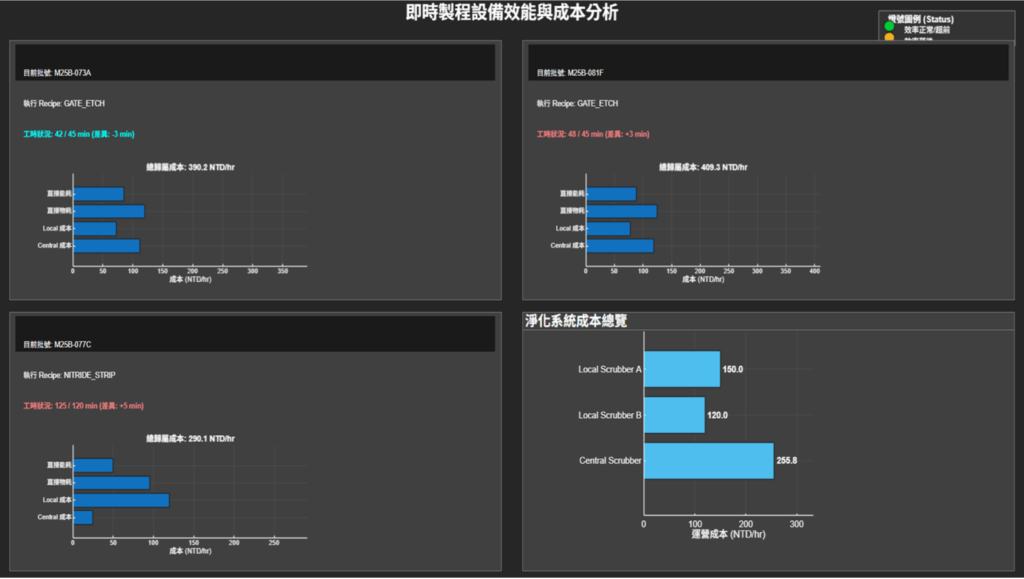This screenshot has width=1024, height=579.
Task: Click the 淨化系統成本總覽 panel heading
Action: pyautogui.click(x=576, y=321)
